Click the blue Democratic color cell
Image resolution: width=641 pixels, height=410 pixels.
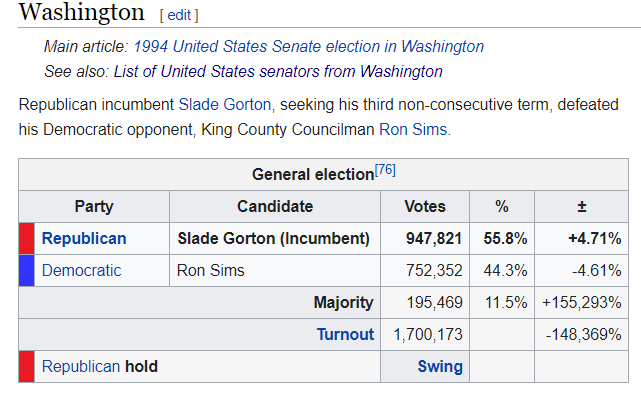click(x=27, y=271)
